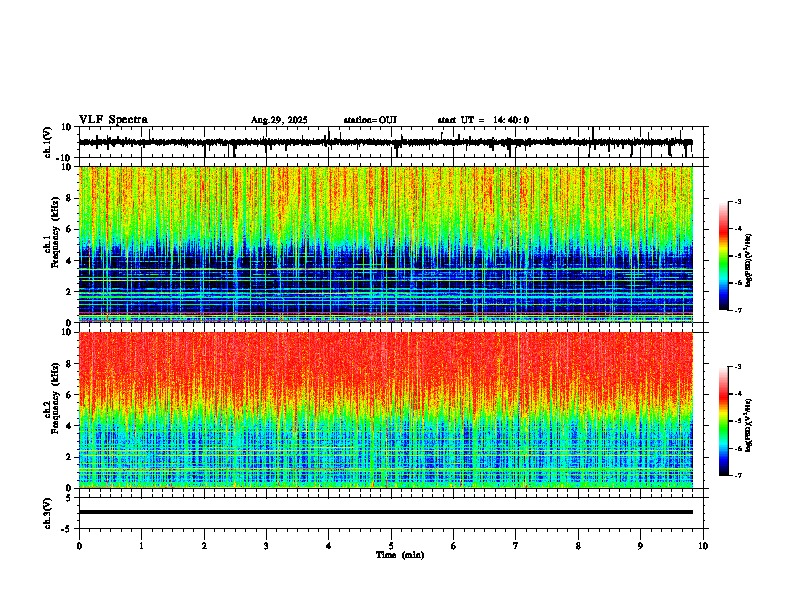Viewport: 792px width, 612px height.
Task: Click the time axis tick label '5'
Action: coord(391,546)
